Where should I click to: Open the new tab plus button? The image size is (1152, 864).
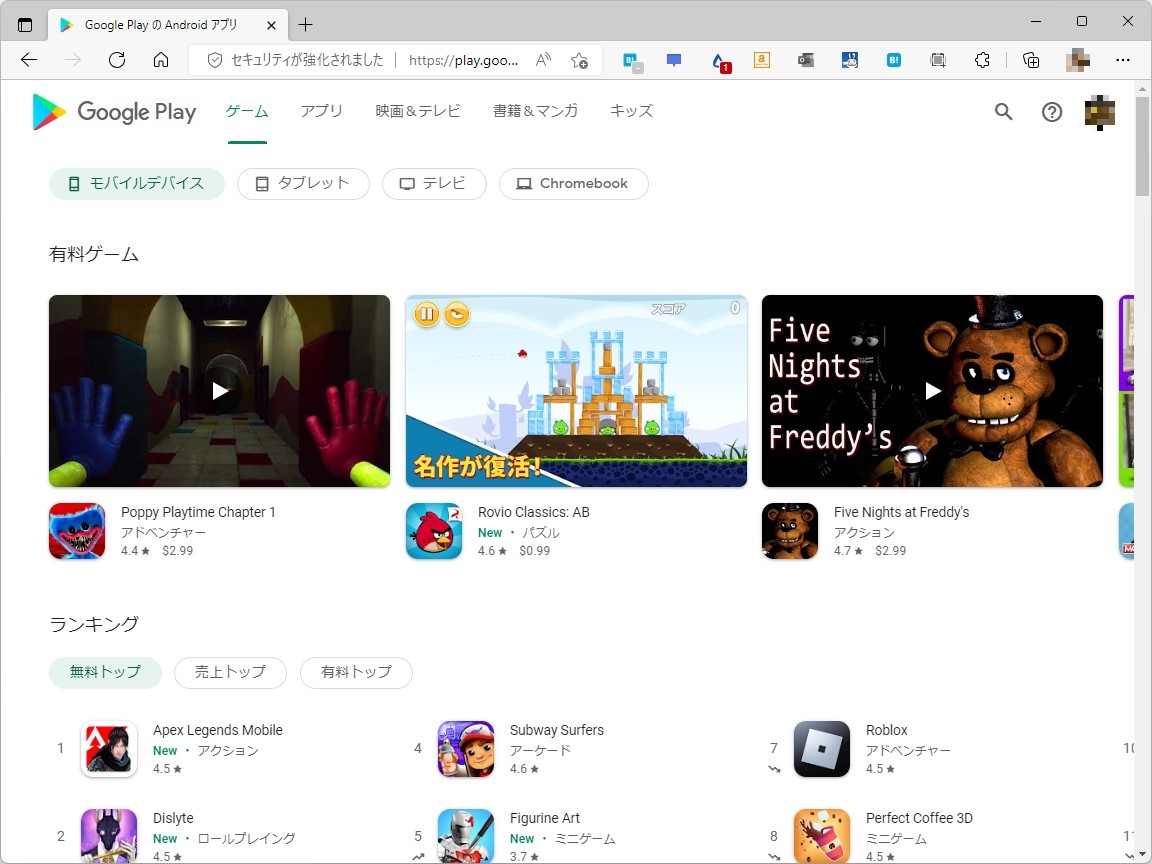click(x=306, y=25)
